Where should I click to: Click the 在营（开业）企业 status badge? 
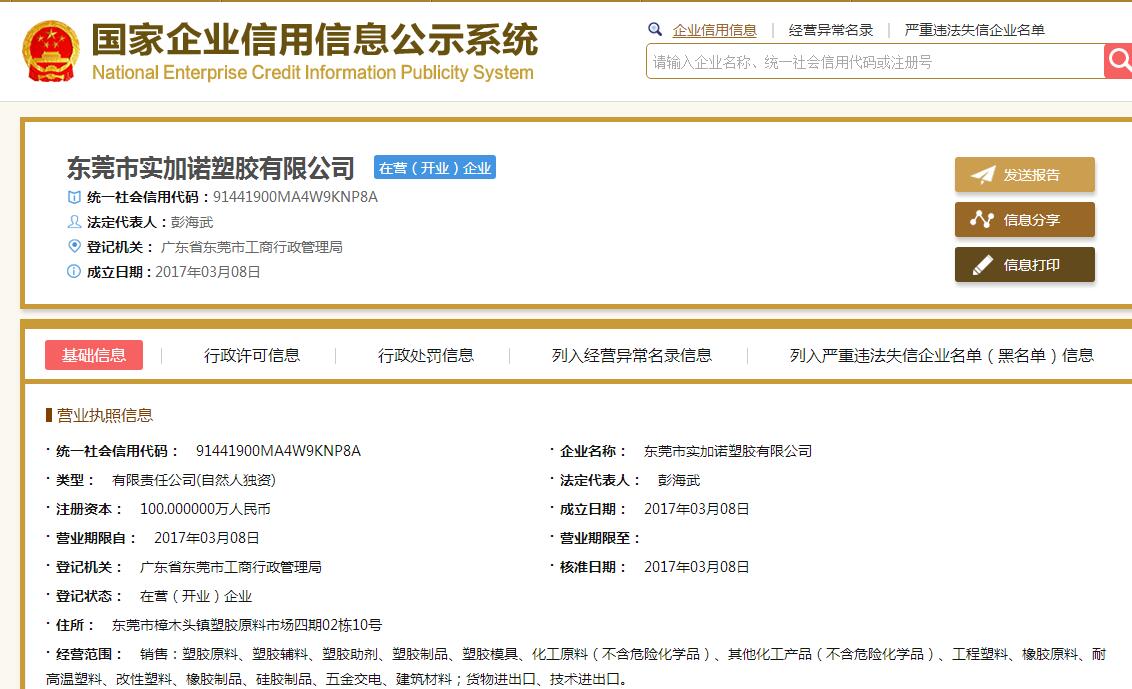(435, 168)
